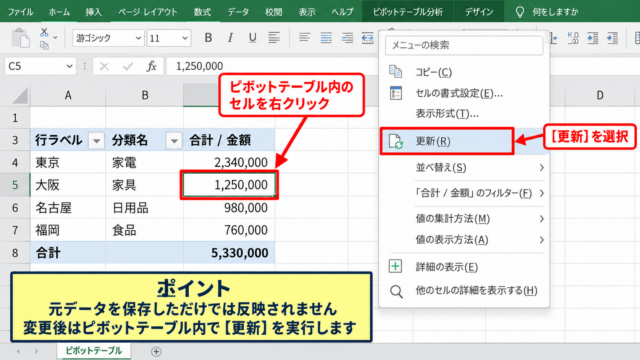640x360 pixels.
Task: Click cell containing 東京
Action: click(x=68, y=162)
